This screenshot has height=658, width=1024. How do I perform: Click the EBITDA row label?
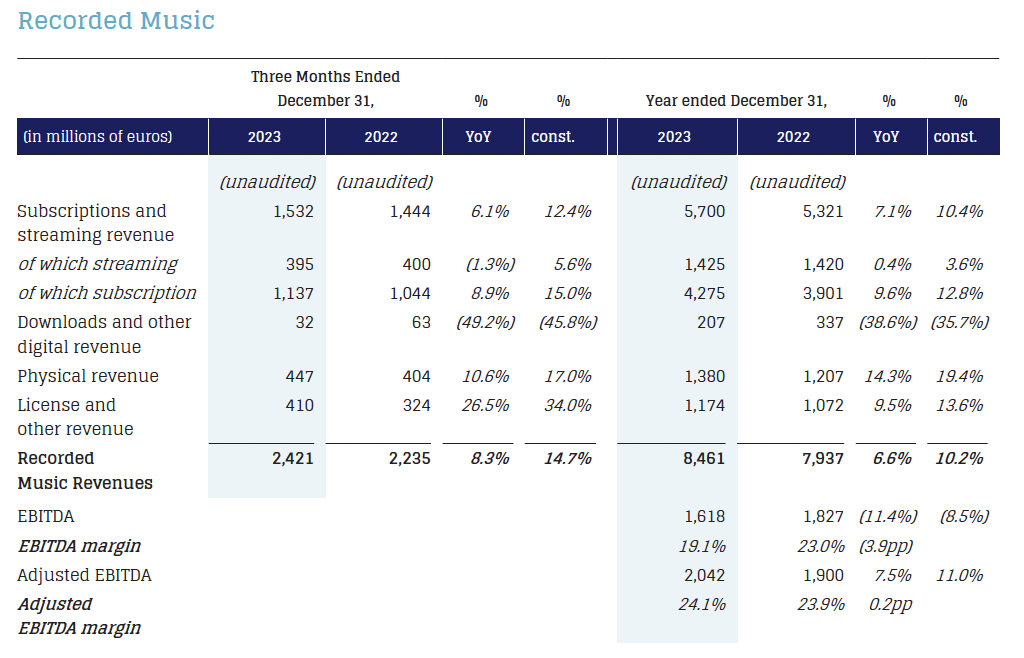[46, 516]
